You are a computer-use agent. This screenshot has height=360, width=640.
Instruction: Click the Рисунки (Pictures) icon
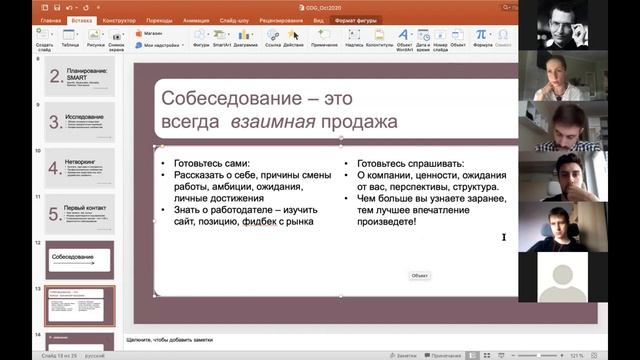pos(94,35)
